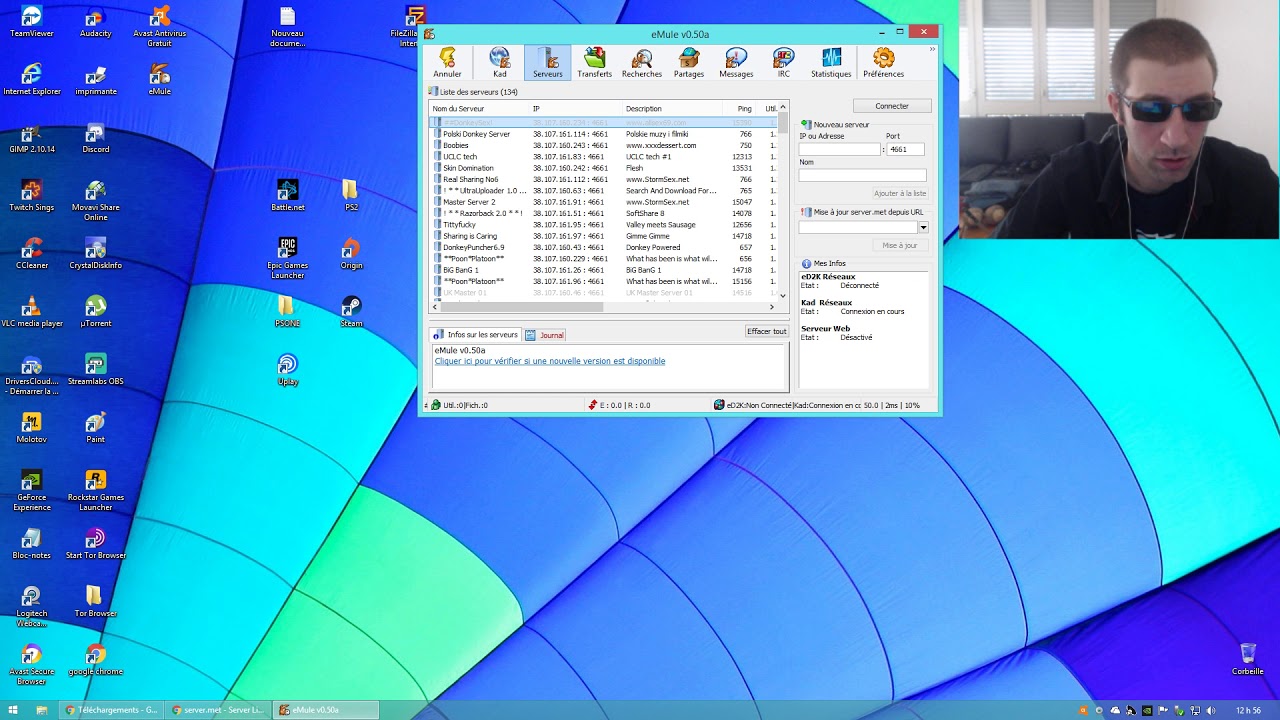
Task: Select the Avast Antivirus Gratuit desktop icon
Action: (159, 27)
